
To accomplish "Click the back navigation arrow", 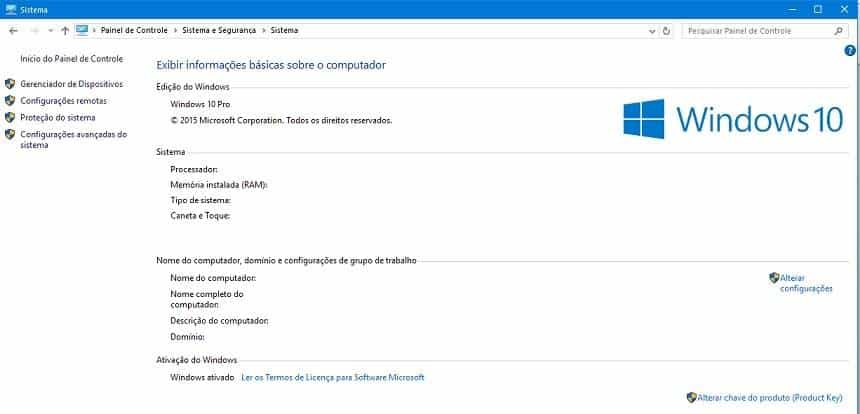I will (12, 31).
